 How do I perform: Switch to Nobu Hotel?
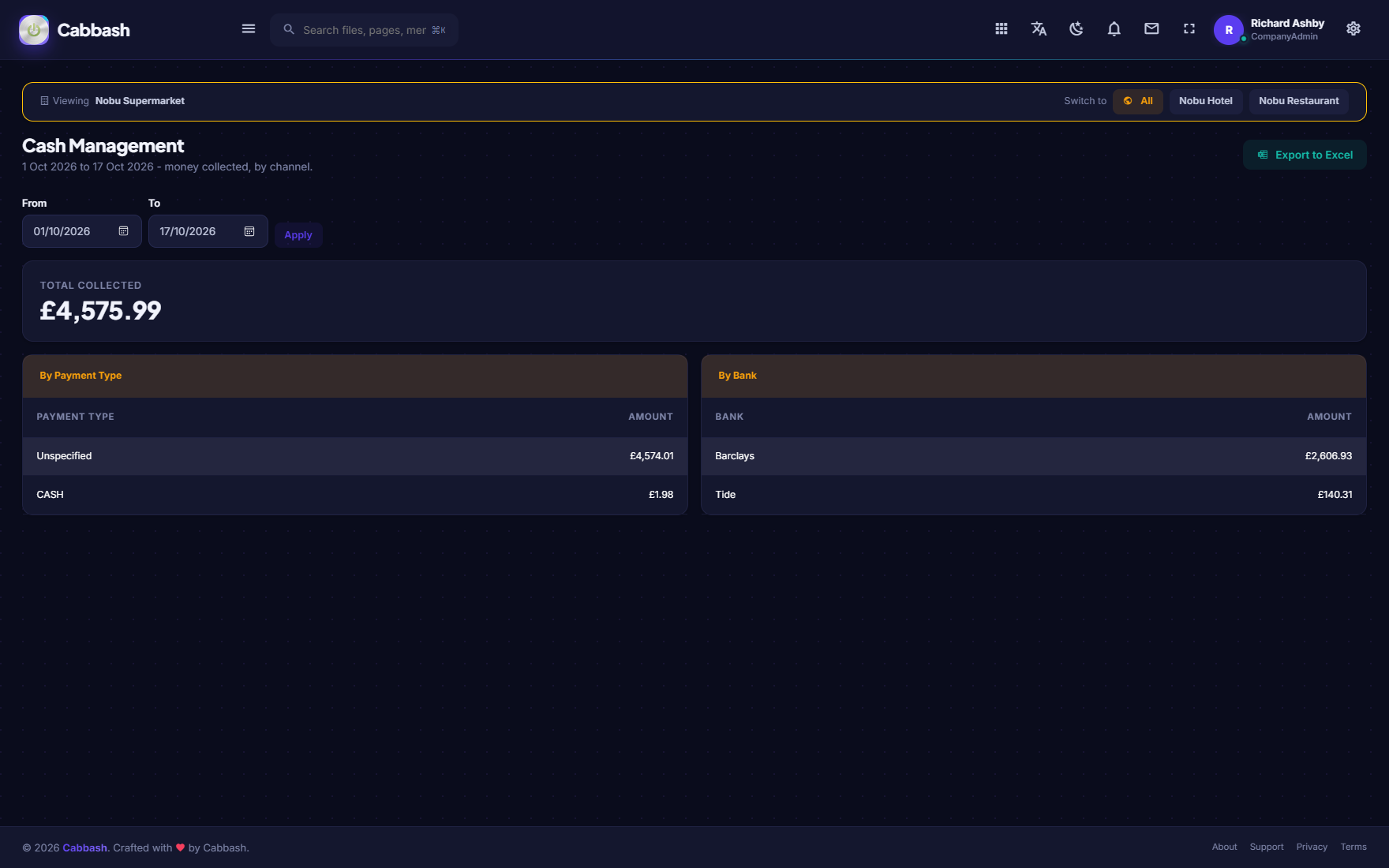click(x=1206, y=101)
